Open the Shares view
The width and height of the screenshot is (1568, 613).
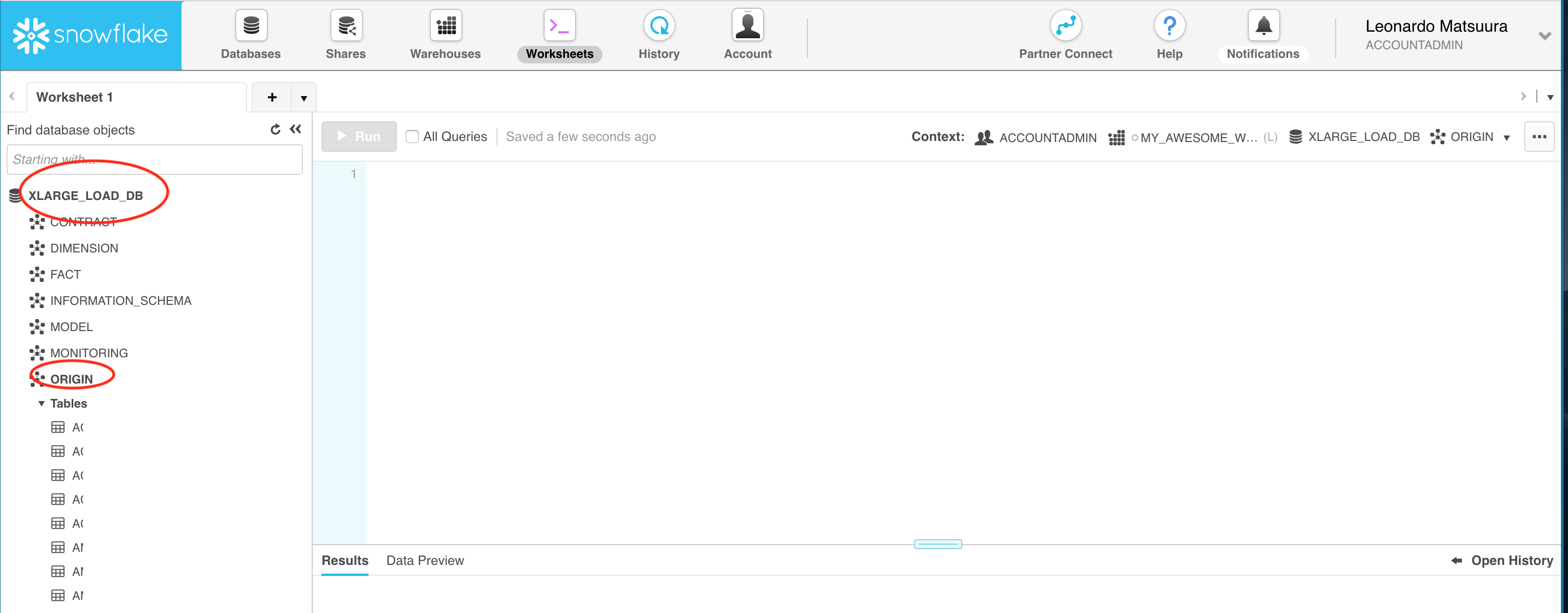(344, 33)
